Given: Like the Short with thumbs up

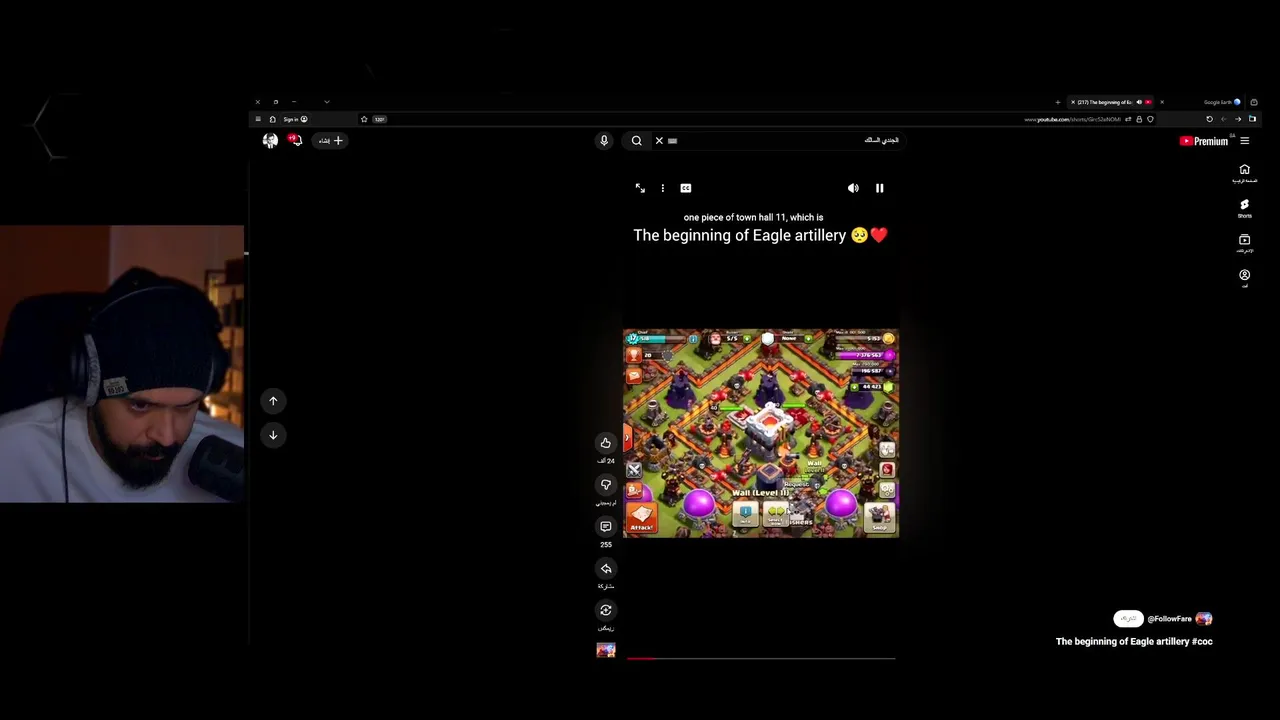Looking at the screenshot, I should pyautogui.click(x=606, y=443).
